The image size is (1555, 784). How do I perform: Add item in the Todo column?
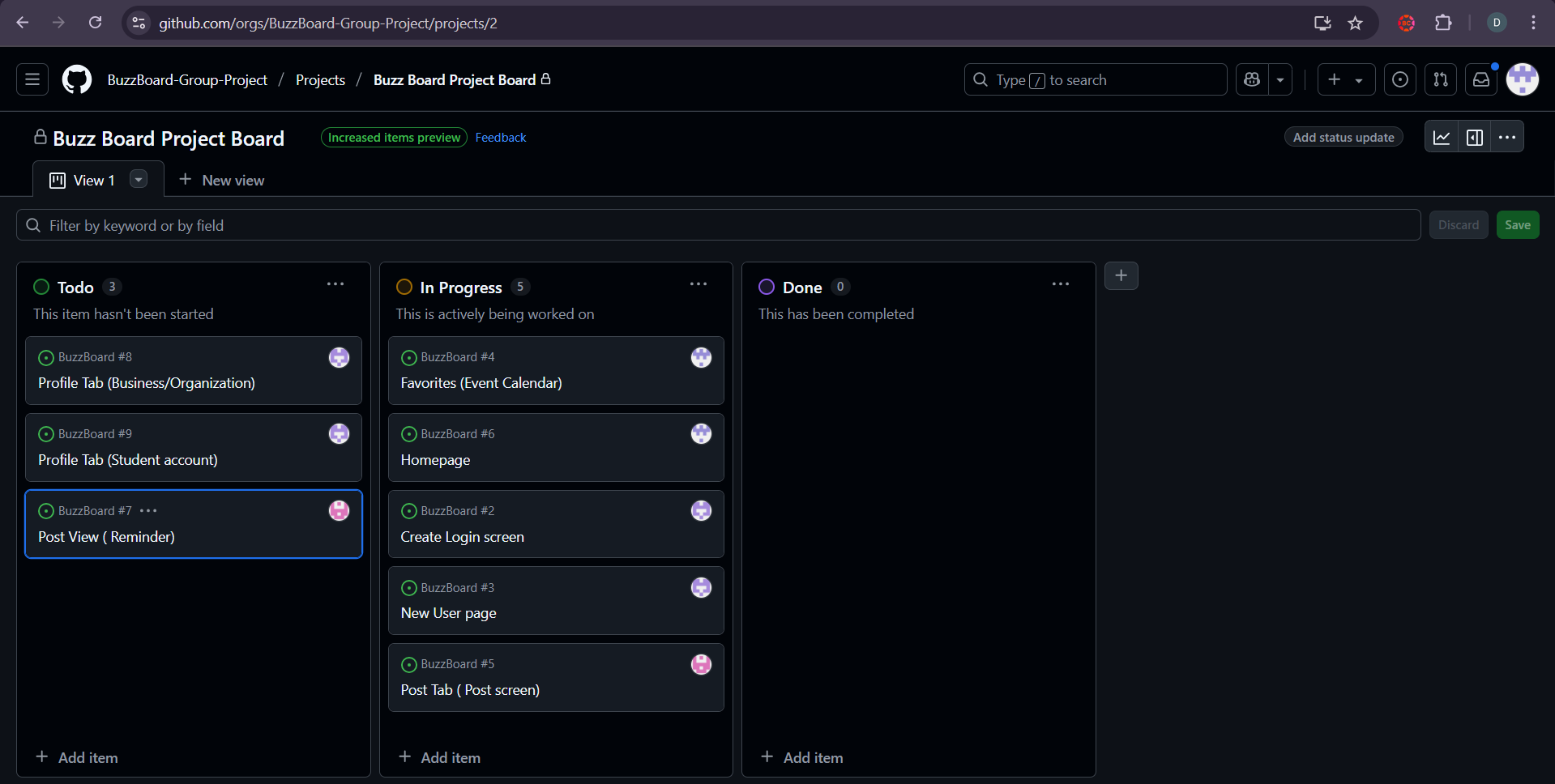[x=77, y=757]
